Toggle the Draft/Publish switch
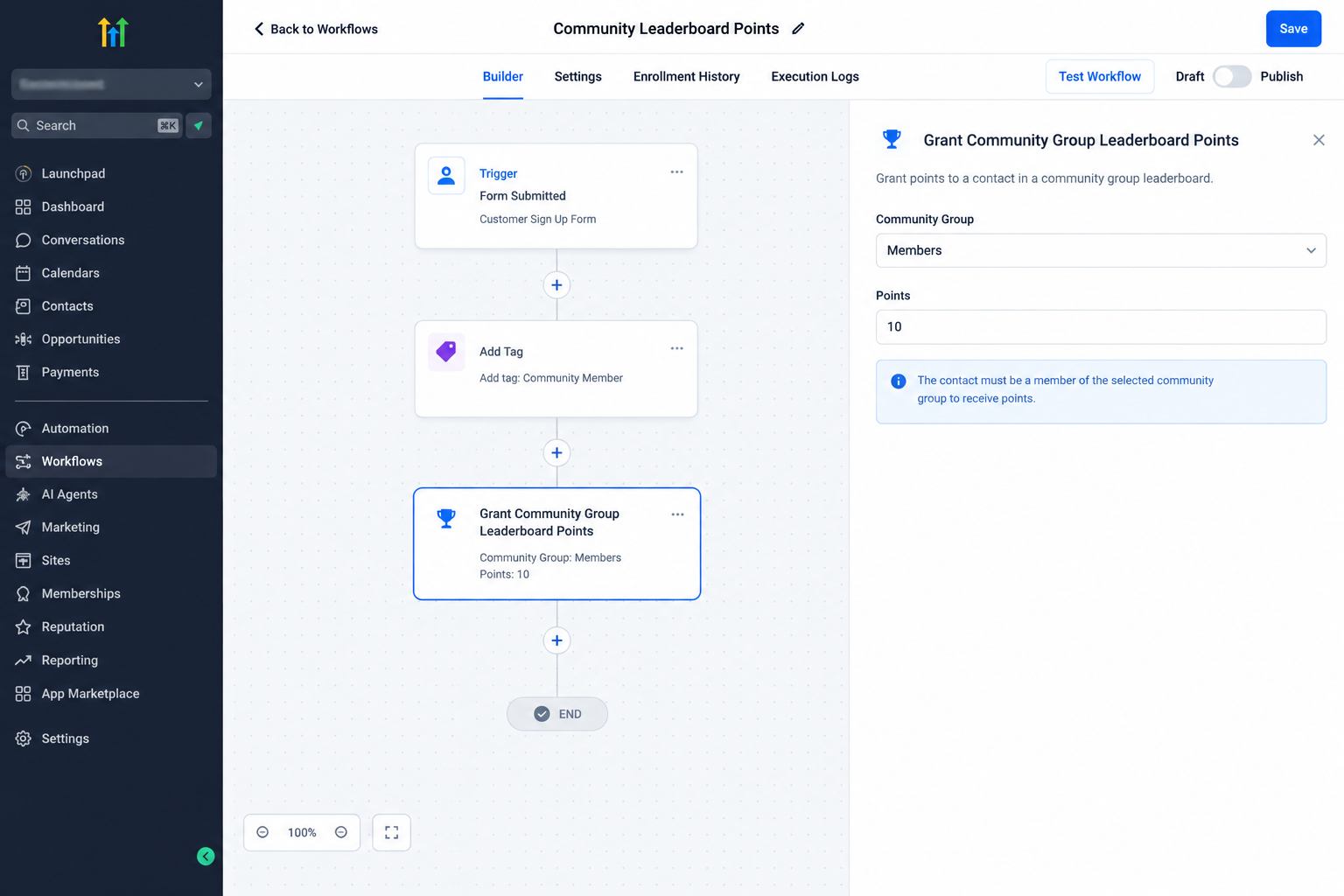Screen dimensions: 1344x896 pyautogui.click(x=1232, y=77)
